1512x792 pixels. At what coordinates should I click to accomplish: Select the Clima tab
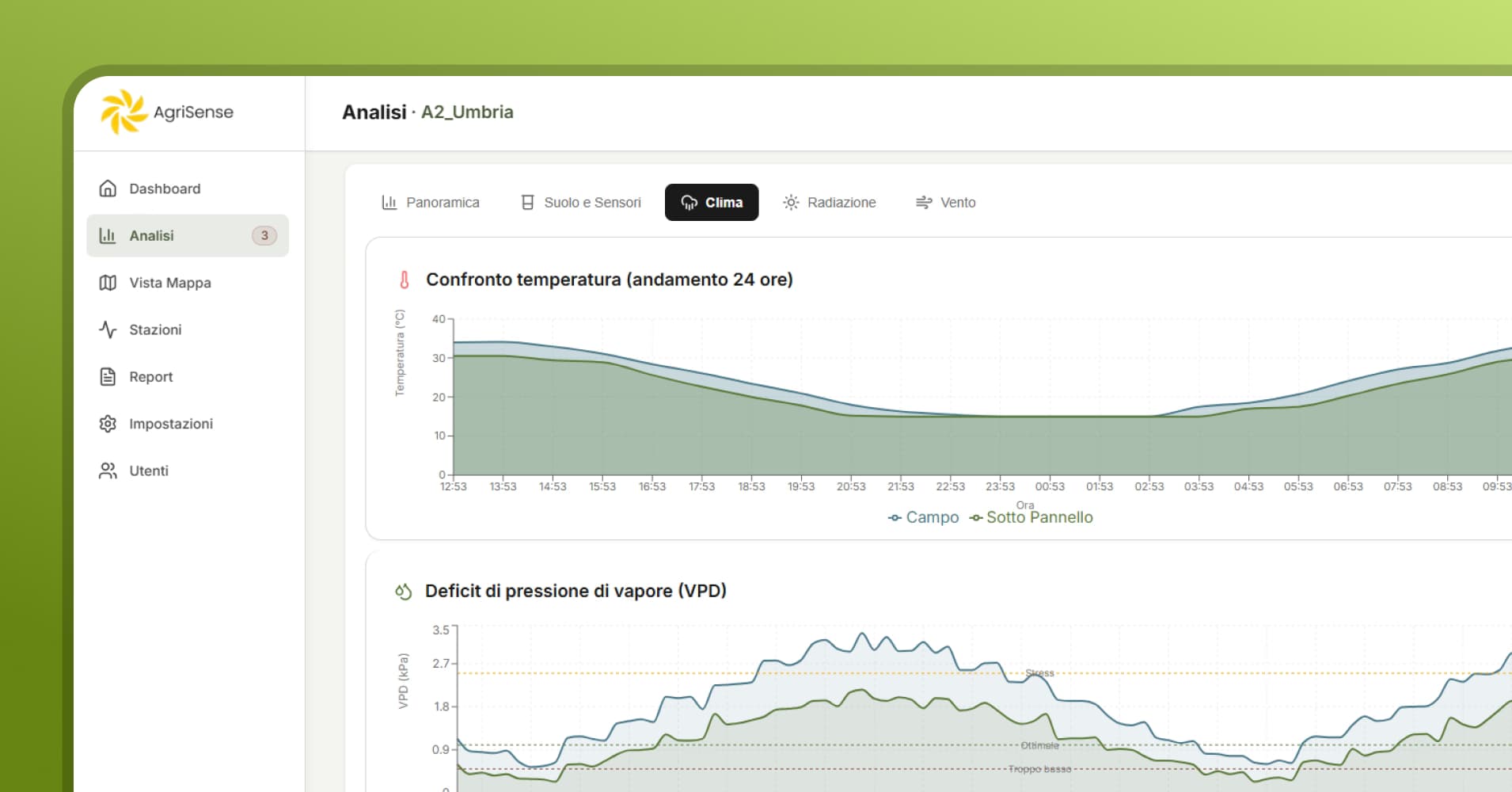point(711,203)
